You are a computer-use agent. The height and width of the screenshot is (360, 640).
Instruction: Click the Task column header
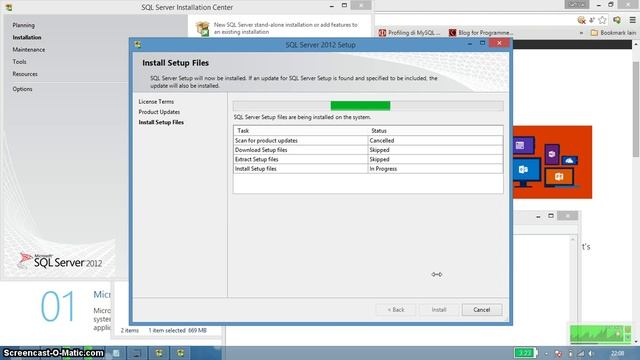coord(300,131)
